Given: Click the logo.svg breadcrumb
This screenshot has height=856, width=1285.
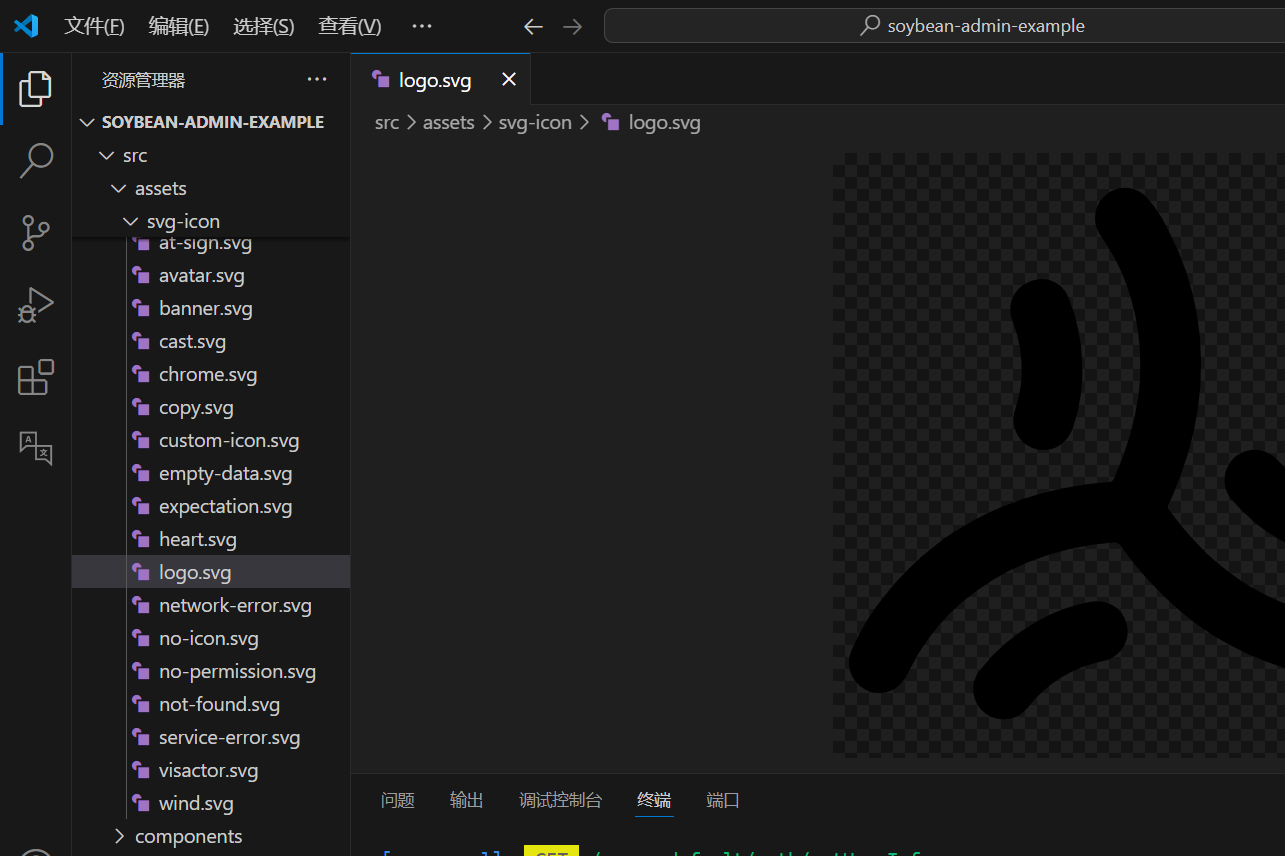Looking at the screenshot, I should coord(651,123).
